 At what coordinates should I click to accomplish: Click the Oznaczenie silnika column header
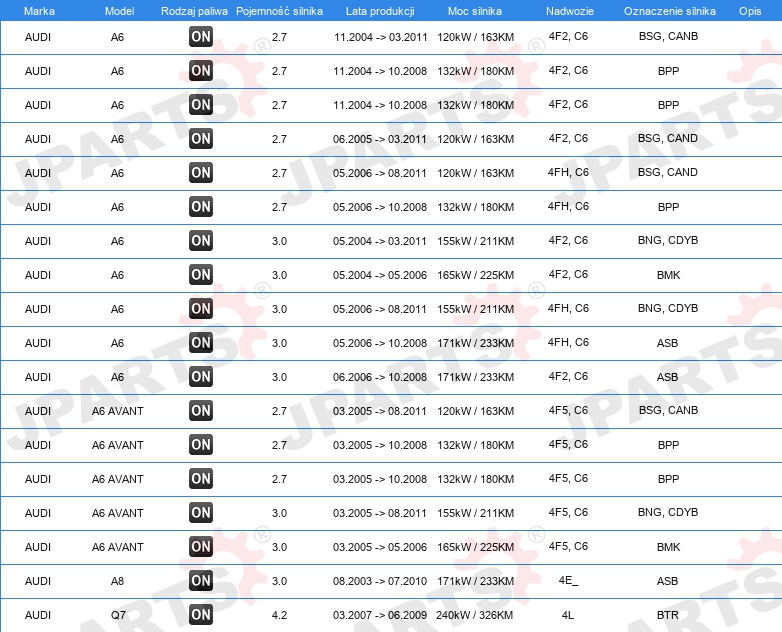670,11
